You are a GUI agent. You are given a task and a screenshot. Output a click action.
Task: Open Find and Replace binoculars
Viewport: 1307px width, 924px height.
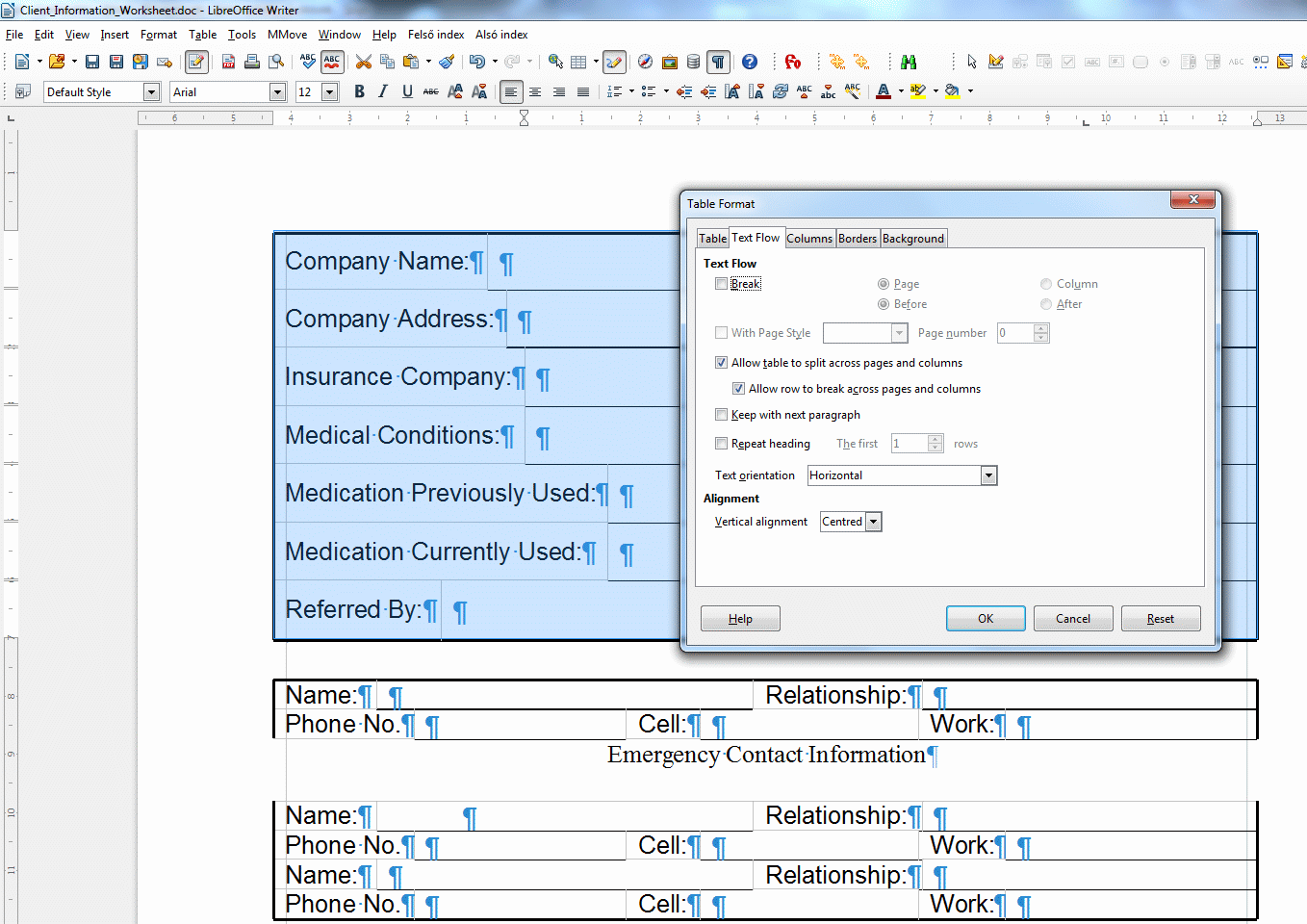(909, 62)
